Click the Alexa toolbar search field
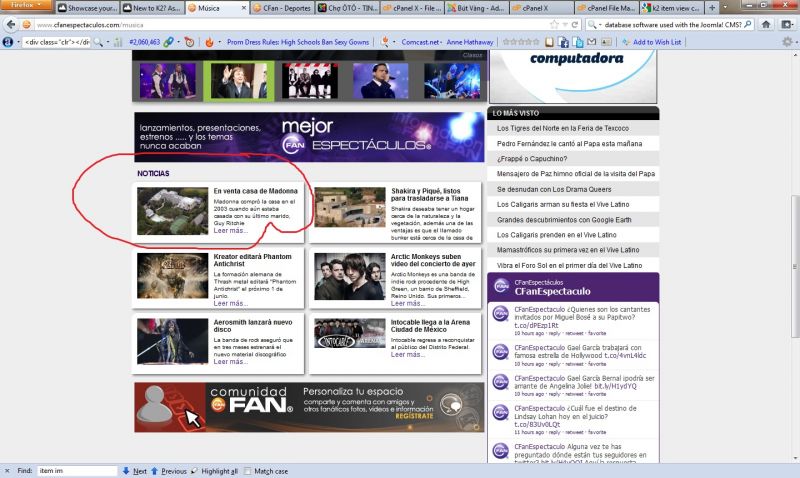 [x=57, y=42]
